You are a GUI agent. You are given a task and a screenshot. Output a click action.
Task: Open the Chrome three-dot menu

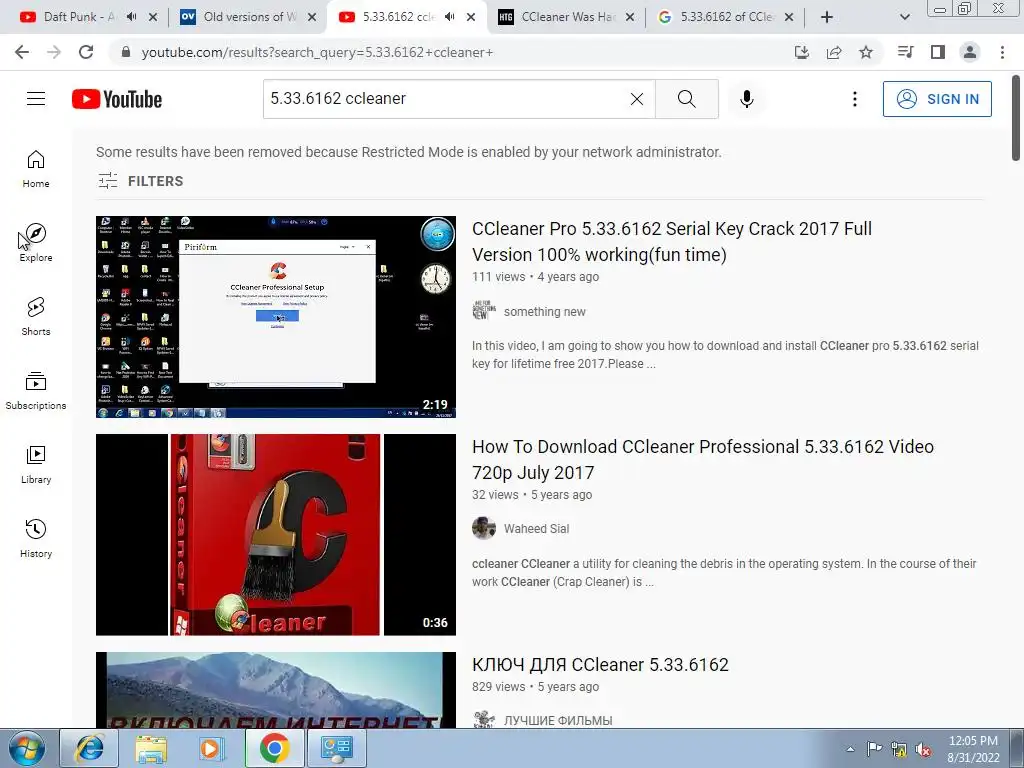(x=1002, y=52)
